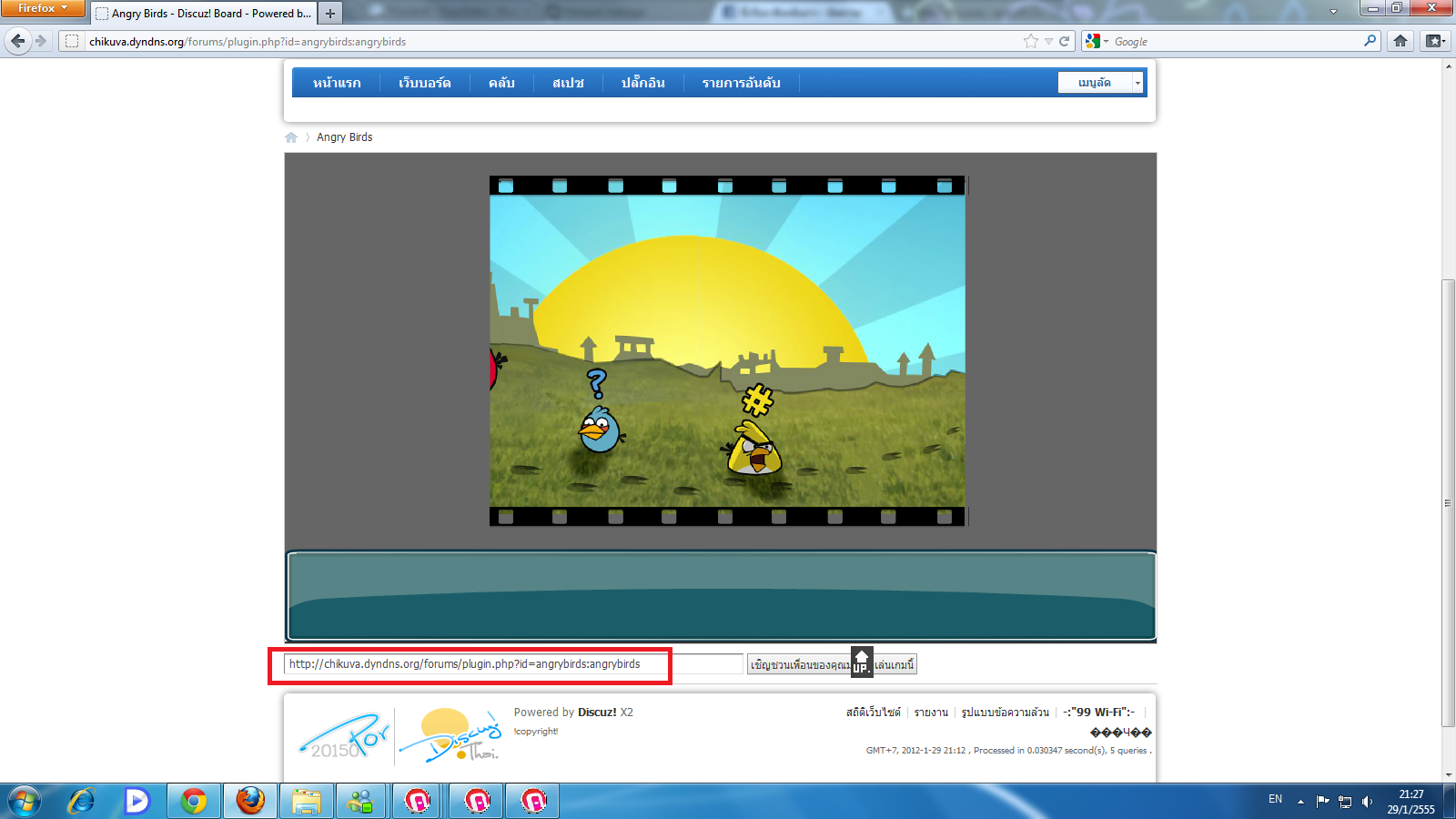1456x819 pixels.
Task: Click the browser address bar
Action: 553,41
